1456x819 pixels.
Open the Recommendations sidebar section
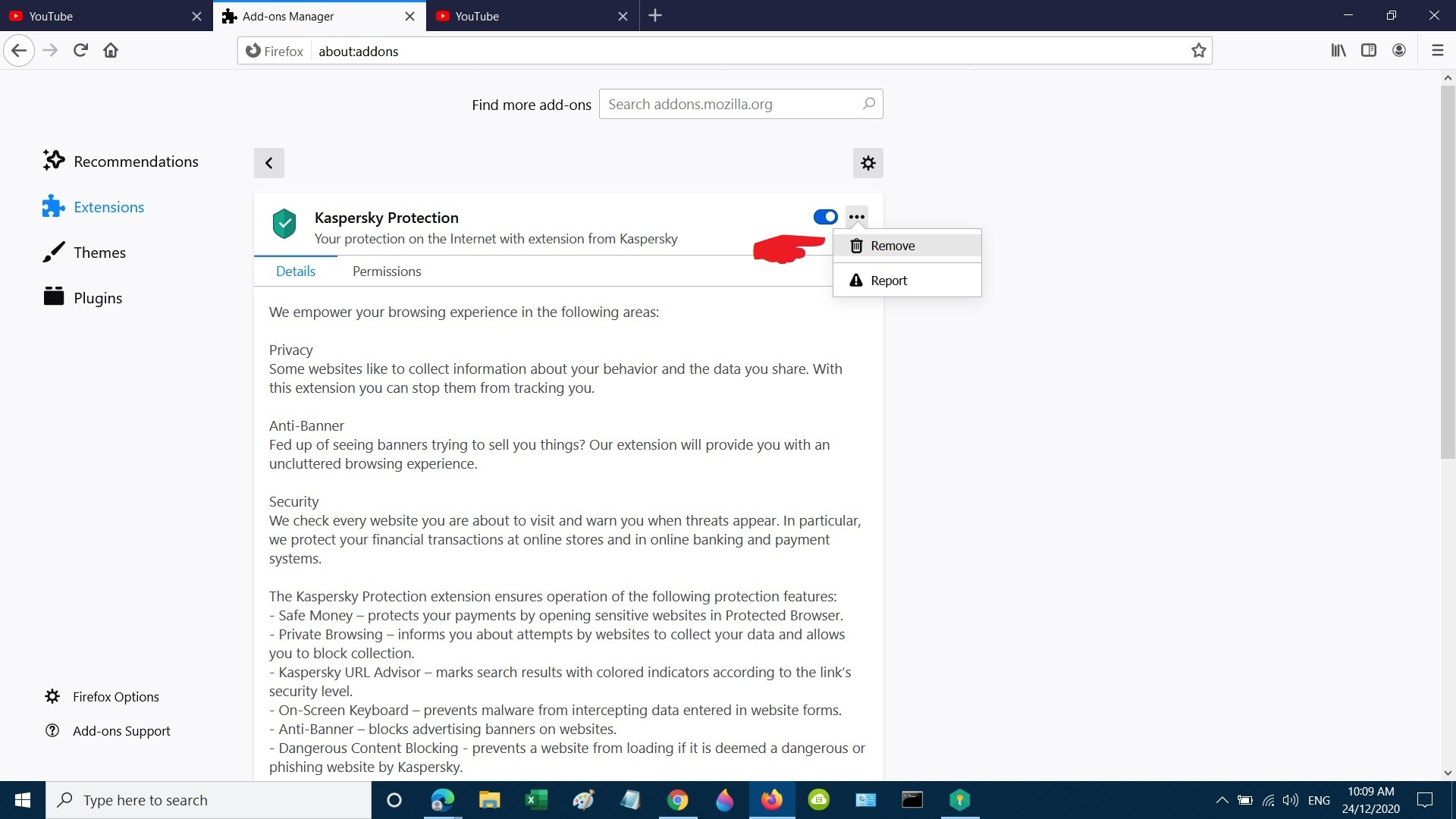tap(135, 162)
